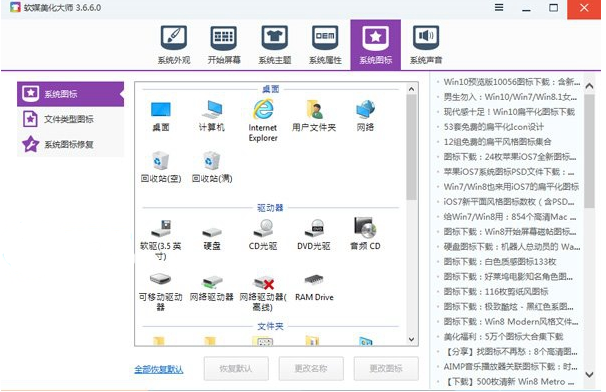Screen dimensions: 606x392
Task: Select the CD光驱 drive icon
Action: [x=263, y=235]
